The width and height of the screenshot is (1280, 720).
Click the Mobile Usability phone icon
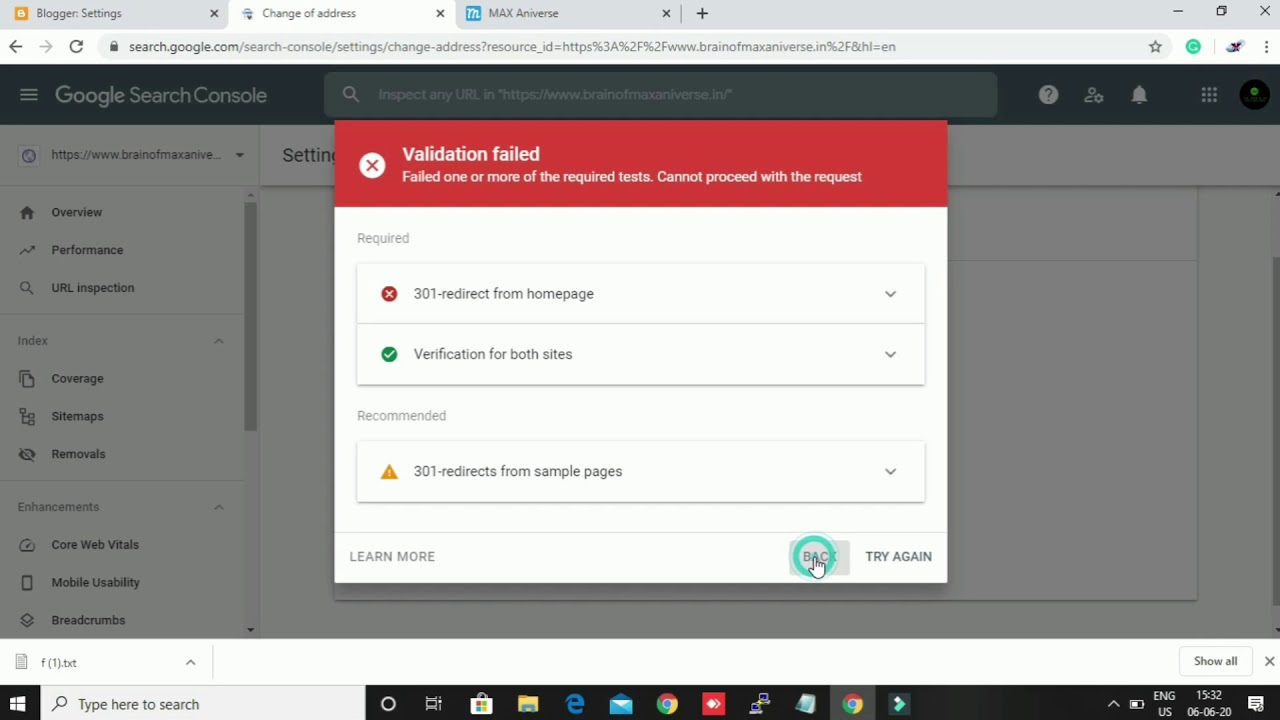click(27, 583)
